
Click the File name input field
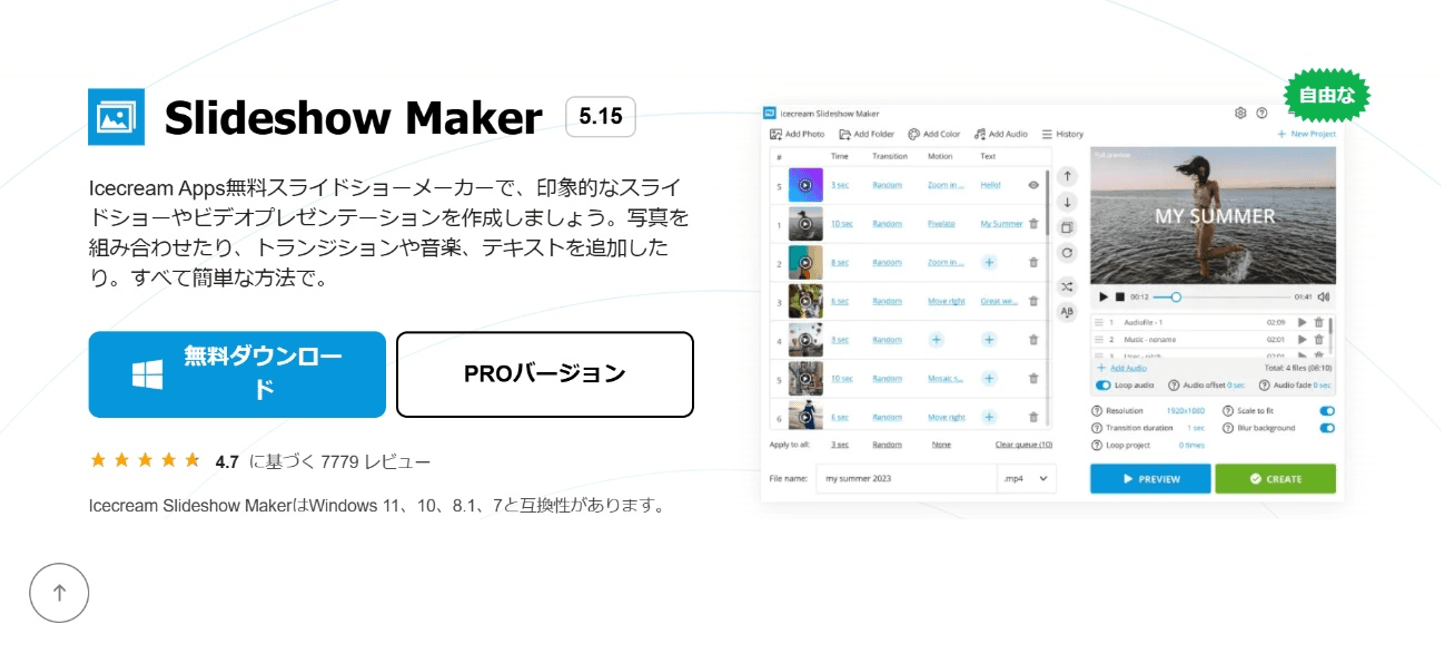[x=907, y=479]
